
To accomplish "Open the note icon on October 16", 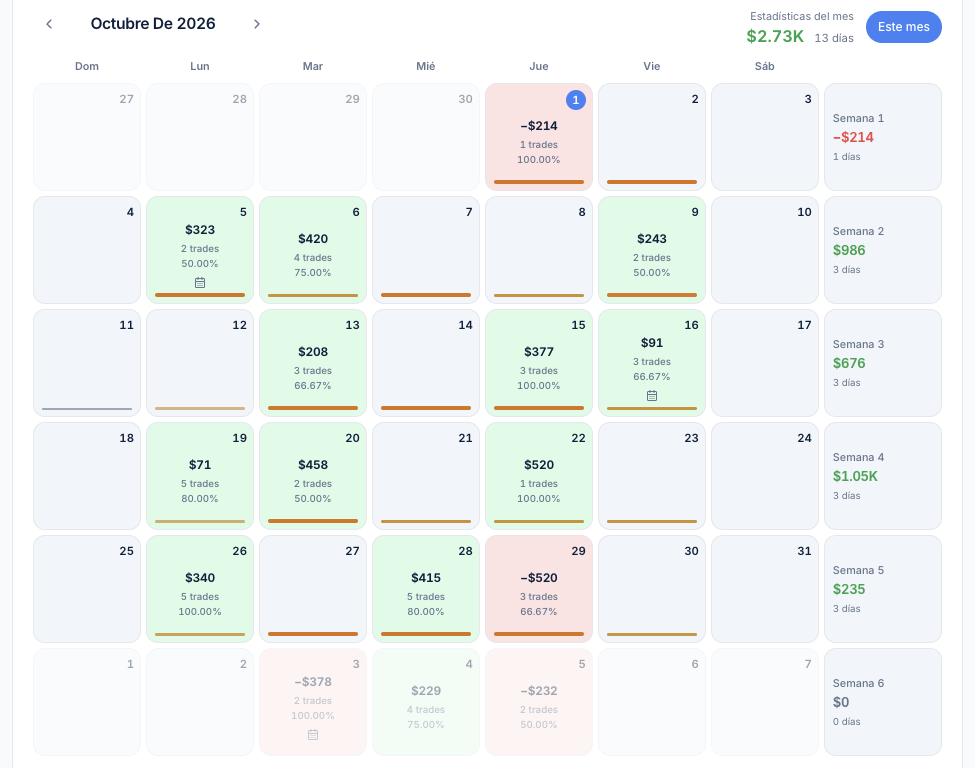I will coord(652,396).
